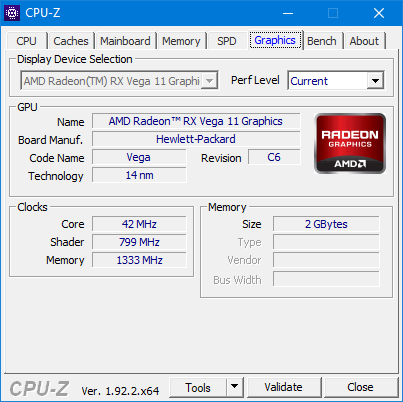Expand the Tools dropdown arrow
Image resolution: width=403 pixels, height=402 pixels.
235,387
